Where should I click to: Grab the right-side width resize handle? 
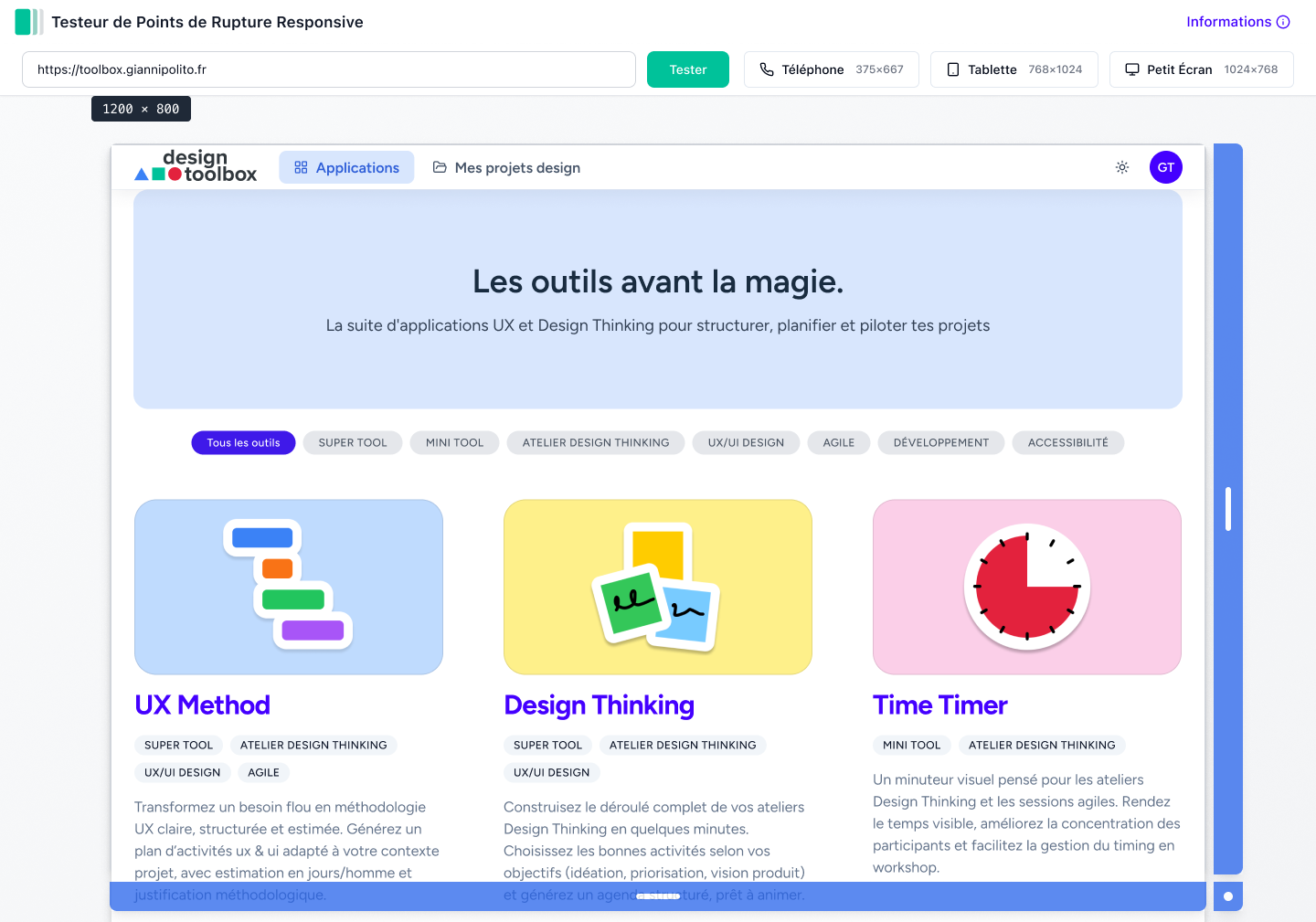tap(1227, 509)
